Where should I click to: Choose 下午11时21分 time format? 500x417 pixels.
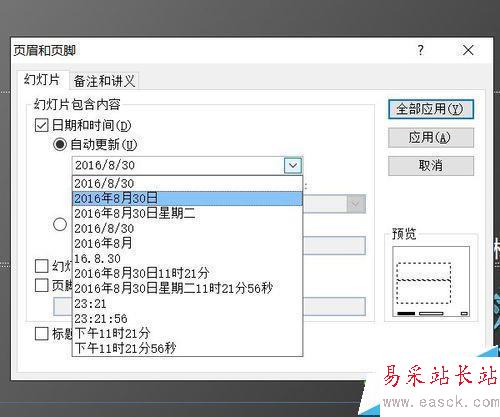(x=187, y=334)
